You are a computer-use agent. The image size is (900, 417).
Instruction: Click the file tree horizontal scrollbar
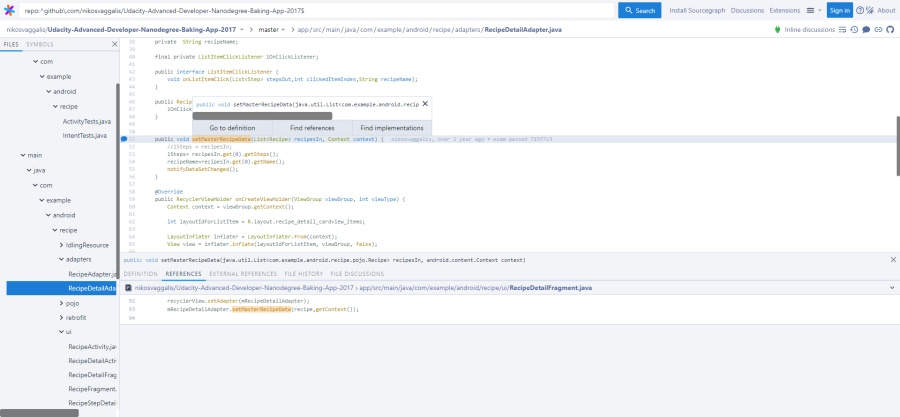[x=39, y=413]
